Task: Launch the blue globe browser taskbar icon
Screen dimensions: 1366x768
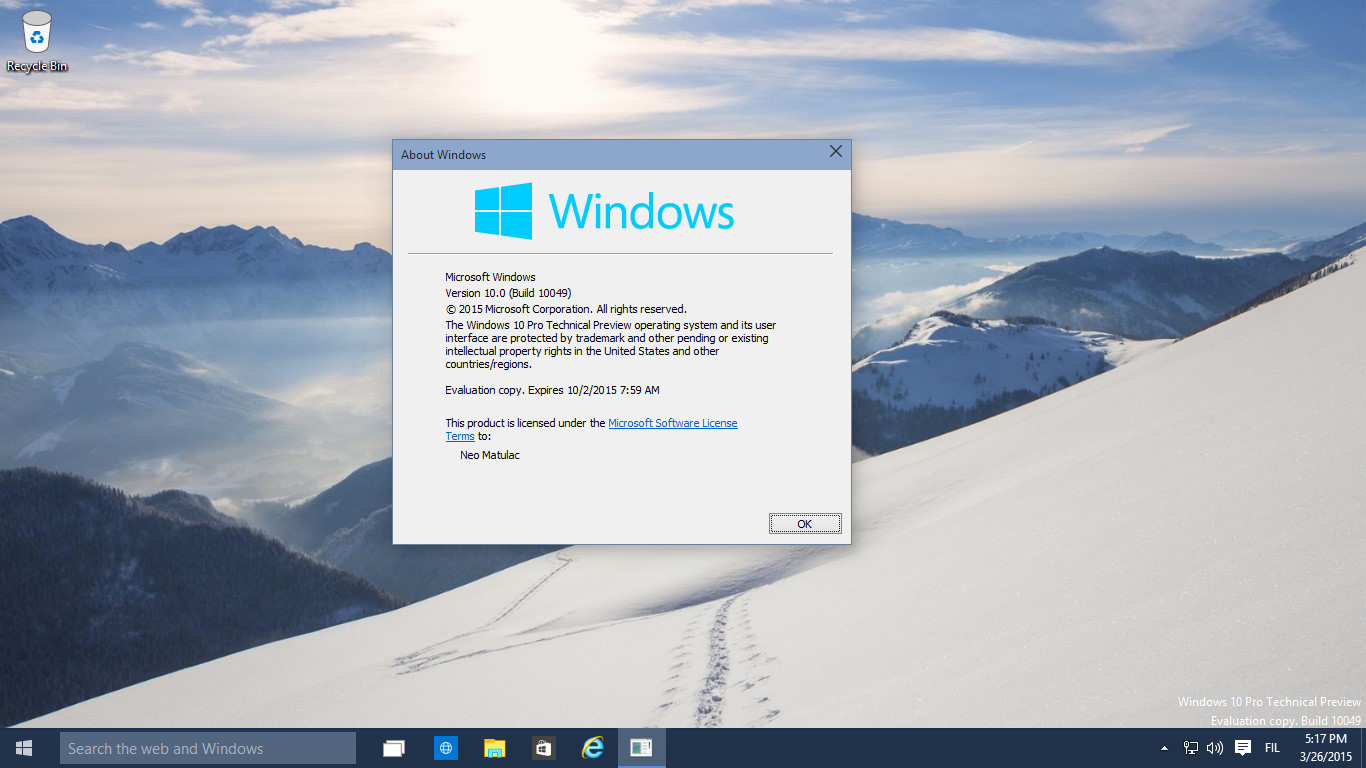Action: 445,748
